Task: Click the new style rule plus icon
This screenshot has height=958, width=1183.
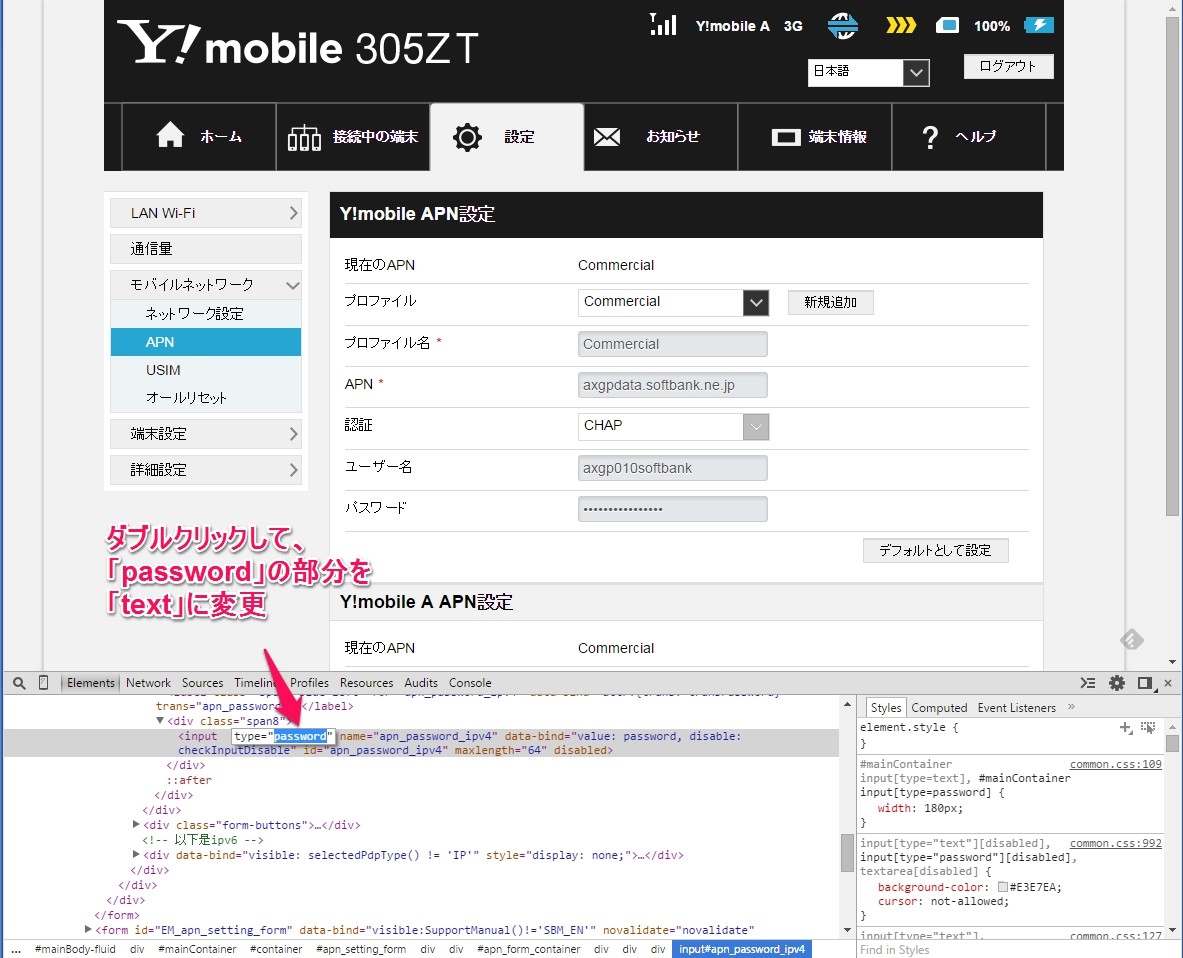Action: click(1126, 727)
